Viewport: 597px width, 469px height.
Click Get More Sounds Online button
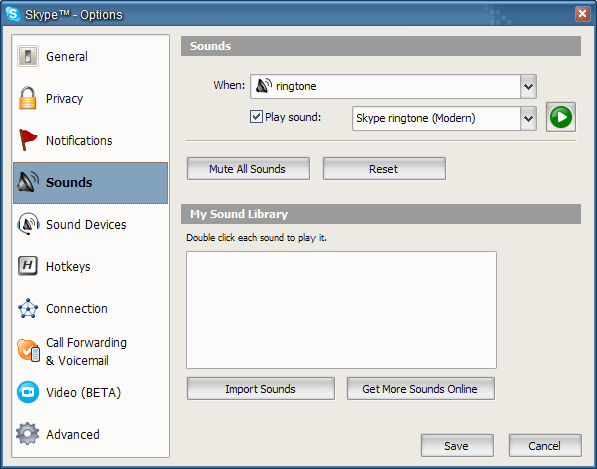click(421, 389)
